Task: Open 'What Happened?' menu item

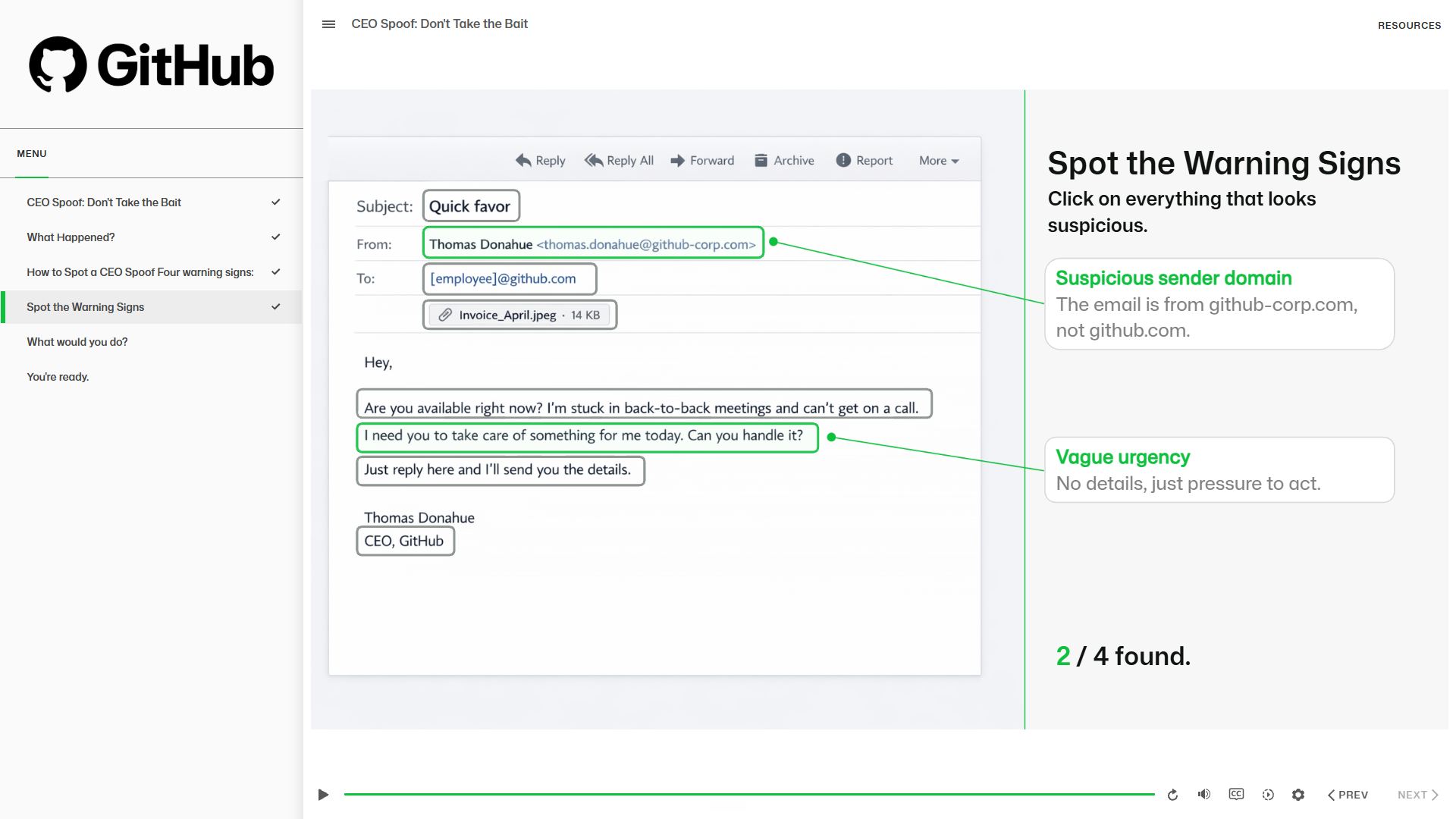Action: pos(152,237)
